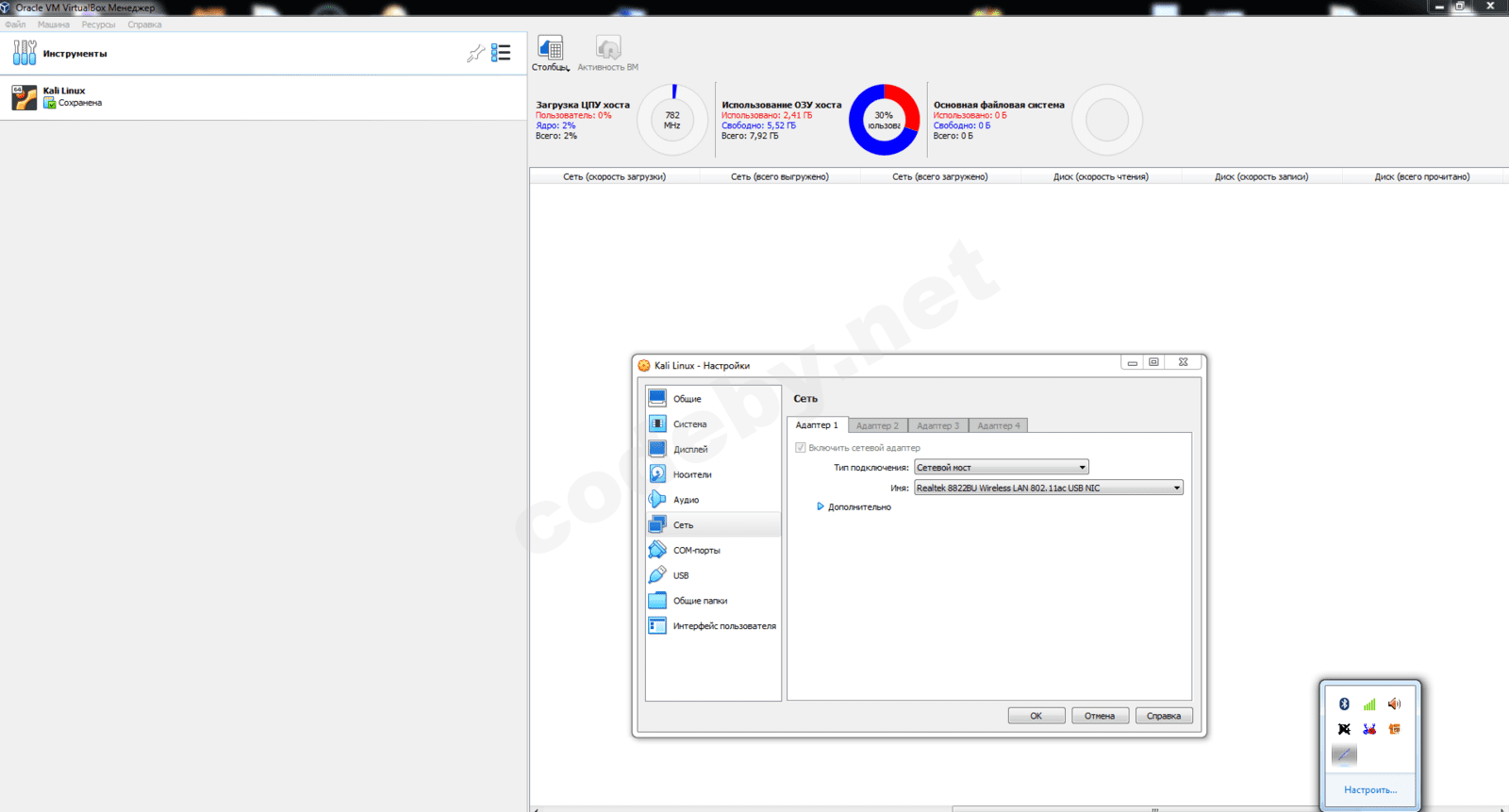Click the Сеть (всего выгружено) column header
This screenshot has height=812, width=1509.
coord(779,176)
